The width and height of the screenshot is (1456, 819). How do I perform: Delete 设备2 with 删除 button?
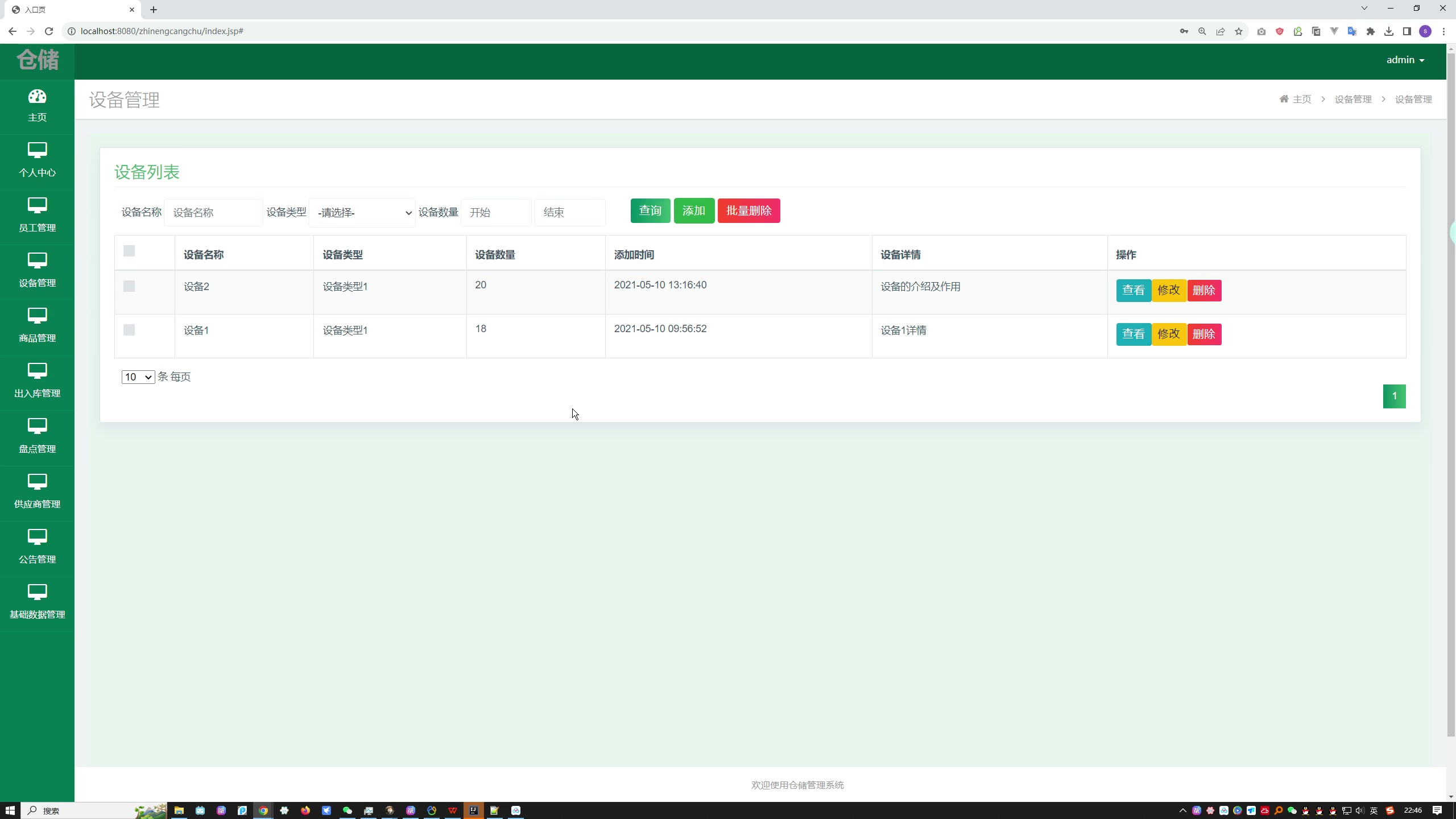click(1204, 290)
